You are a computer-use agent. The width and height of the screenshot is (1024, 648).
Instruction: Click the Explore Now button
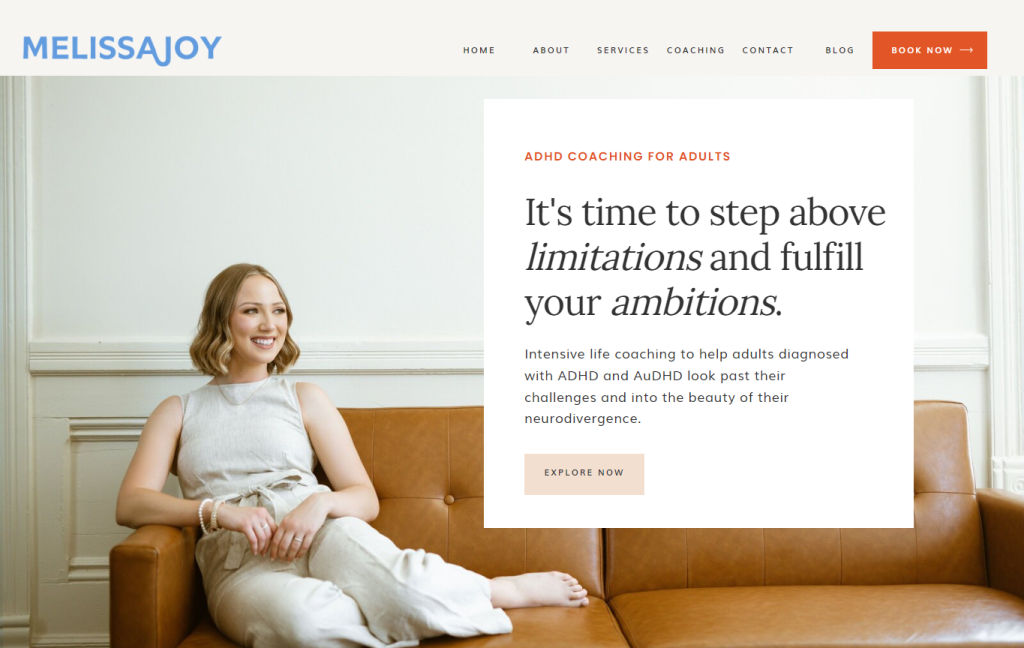tap(584, 474)
